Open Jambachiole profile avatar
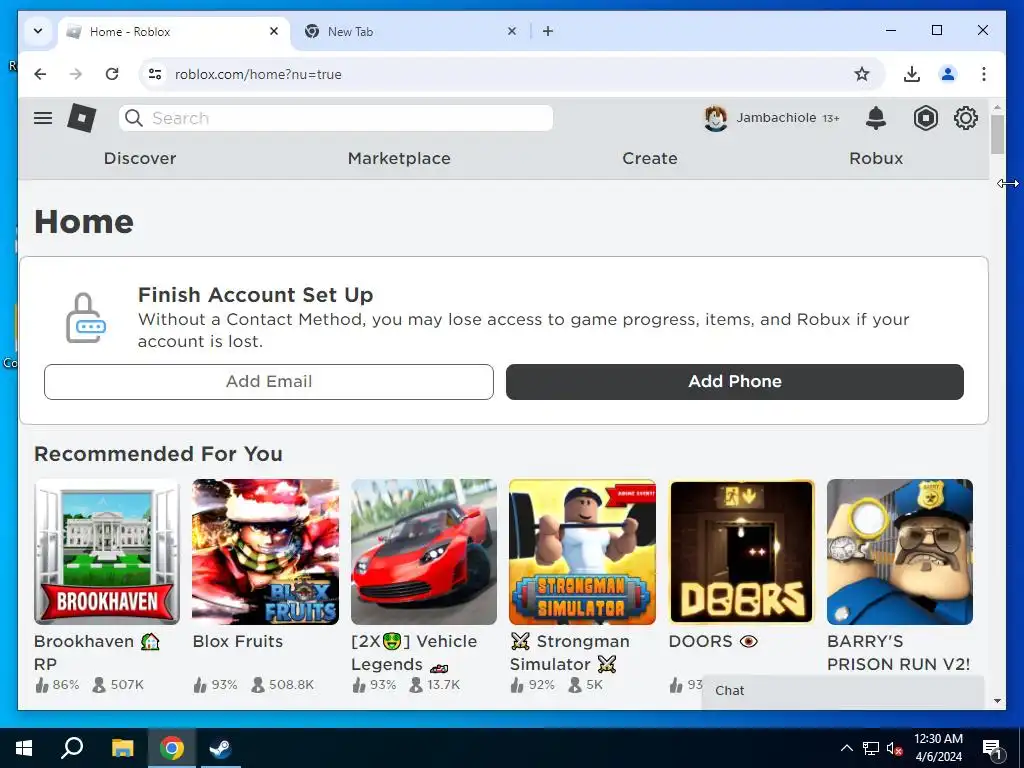The width and height of the screenshot is (1024, 768). [x=716, y=119]
